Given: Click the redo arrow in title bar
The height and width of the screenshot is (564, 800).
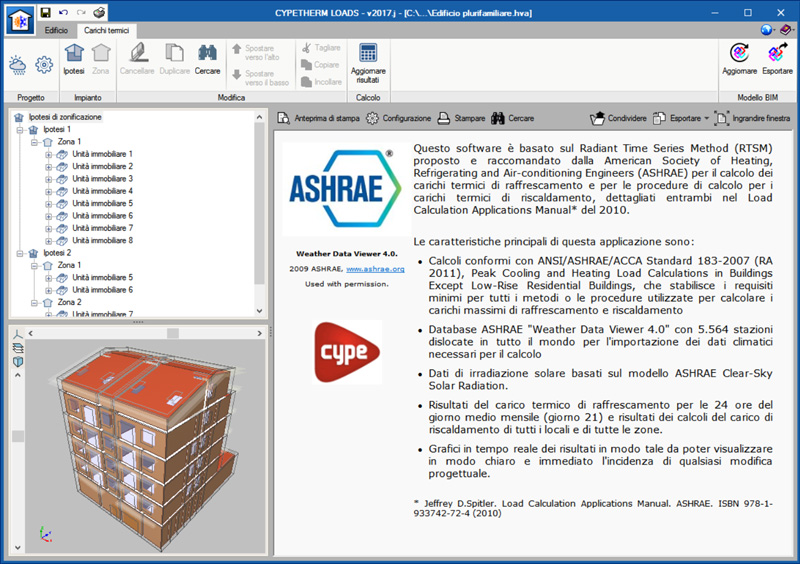Looking at the screenshot, I should coord(81,12).
